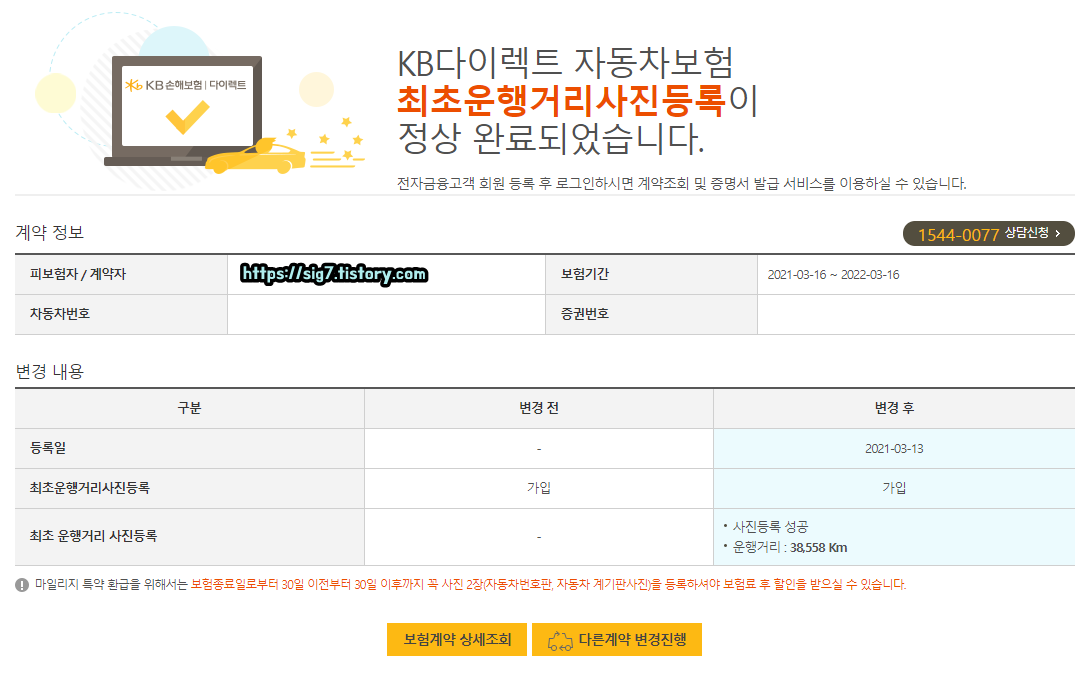The width and height of the screenshot is (1089, 678).
Task: Click the 변경 전 column header
Action: 539,408
